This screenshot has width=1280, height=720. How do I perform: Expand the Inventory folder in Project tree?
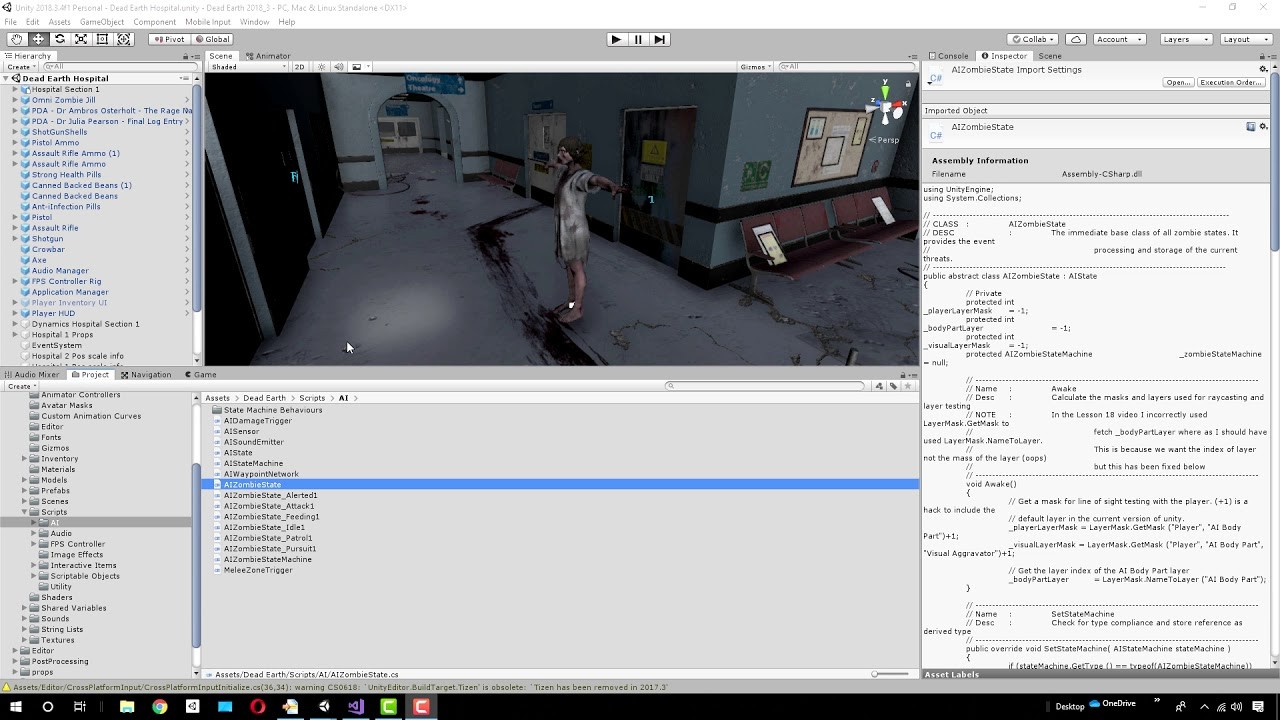(25, 459)
